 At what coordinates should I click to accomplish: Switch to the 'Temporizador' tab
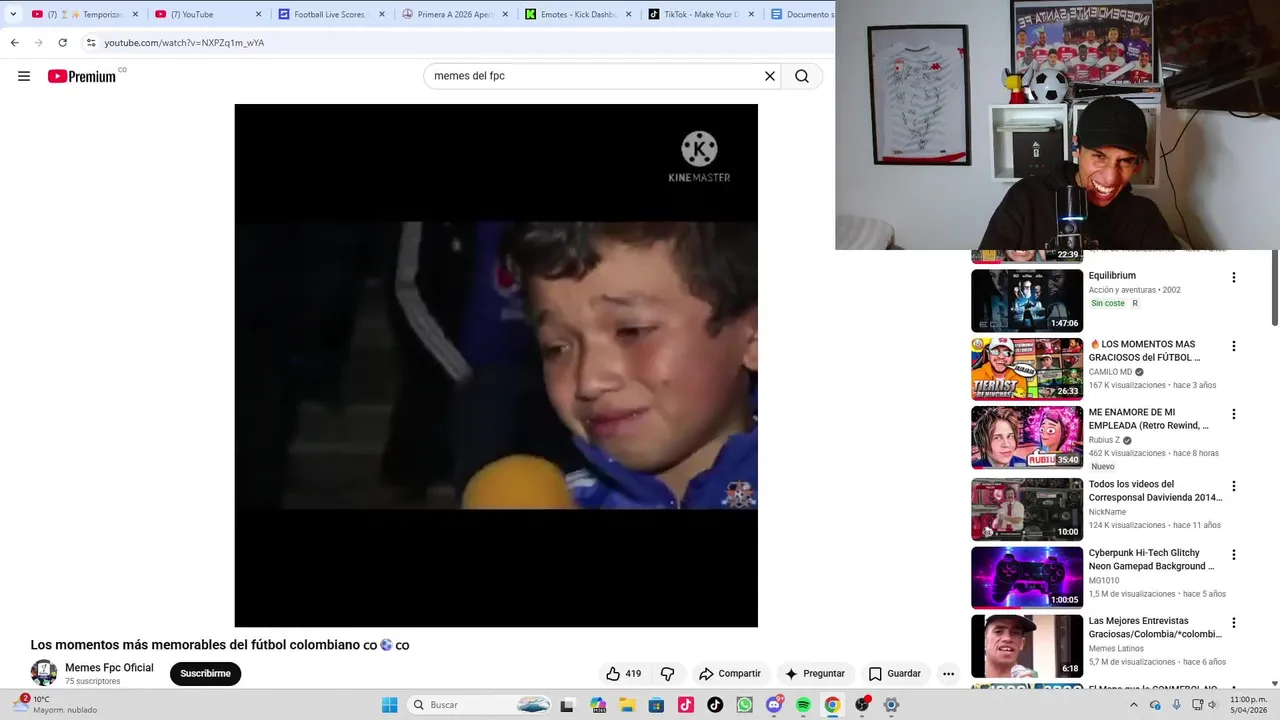coord(85,14)
